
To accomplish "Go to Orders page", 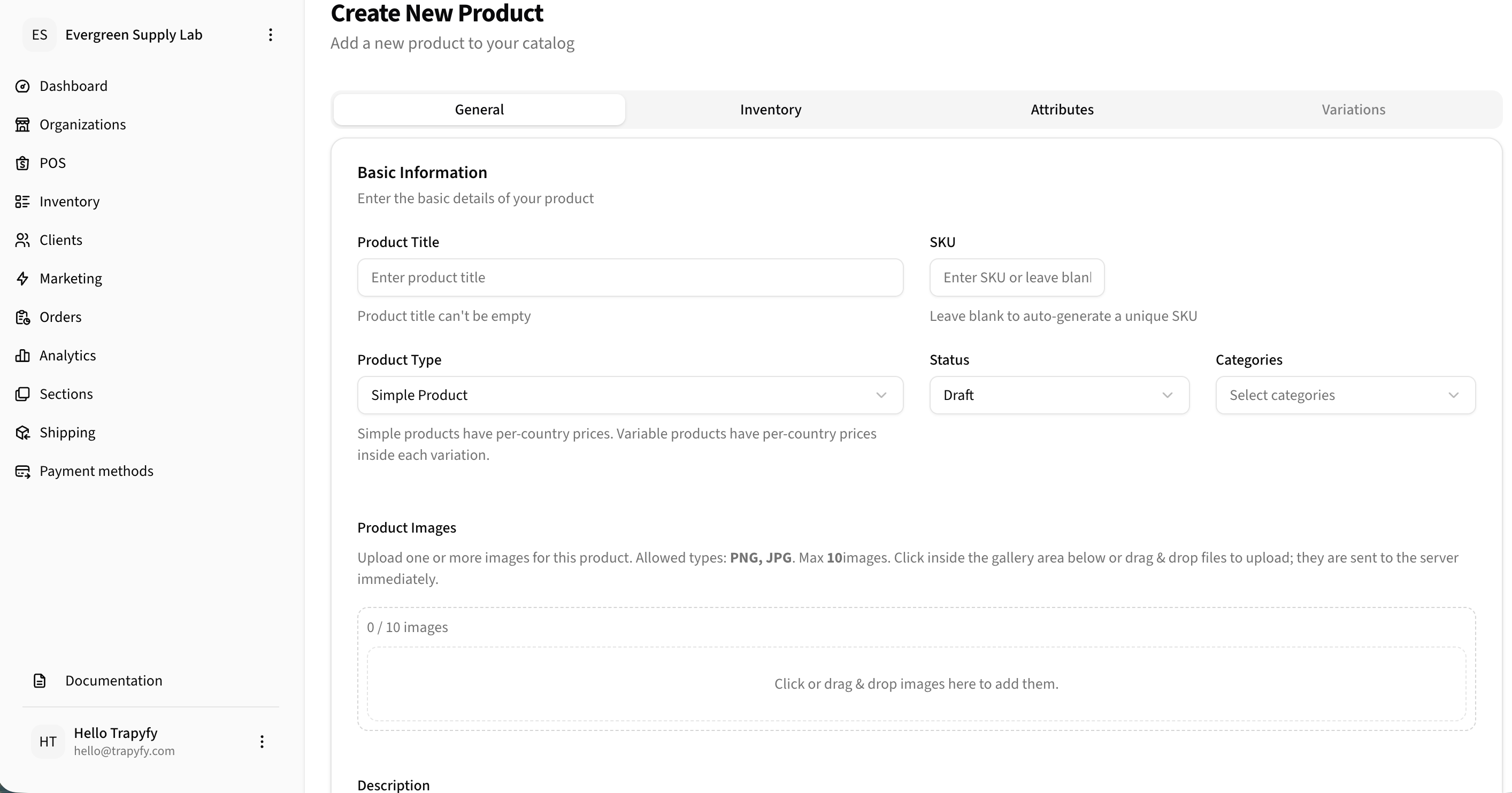I will [x=60, y=317].
